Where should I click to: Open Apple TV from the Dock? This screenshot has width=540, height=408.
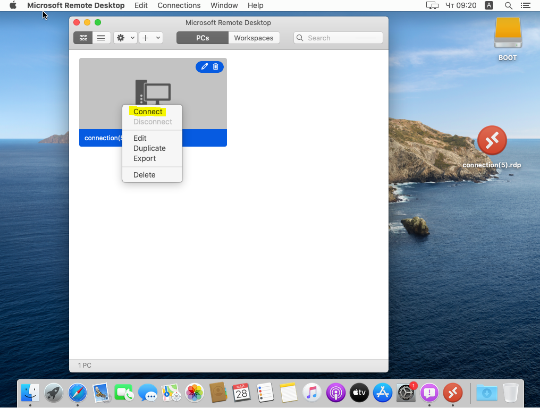tap(359, 393)
